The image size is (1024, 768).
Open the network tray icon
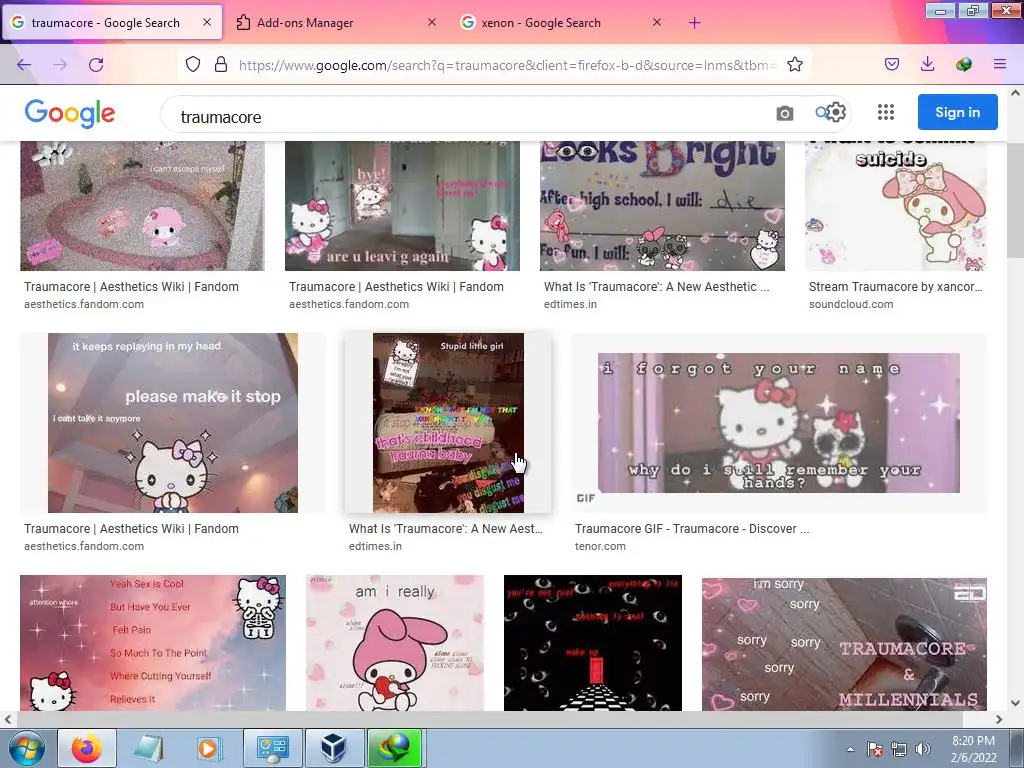point(899,749)
